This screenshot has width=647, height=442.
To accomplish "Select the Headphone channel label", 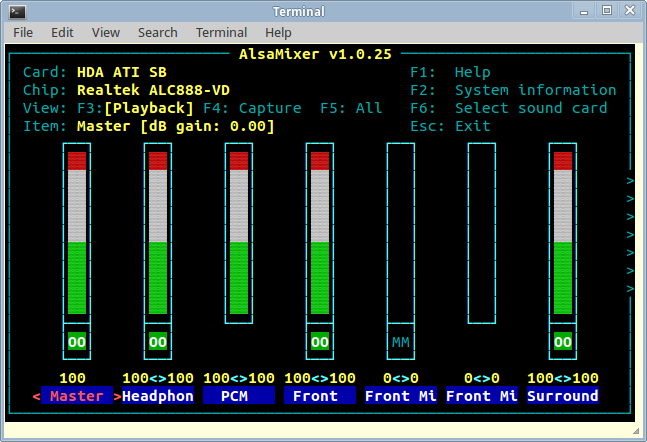I will pos(158,396).
